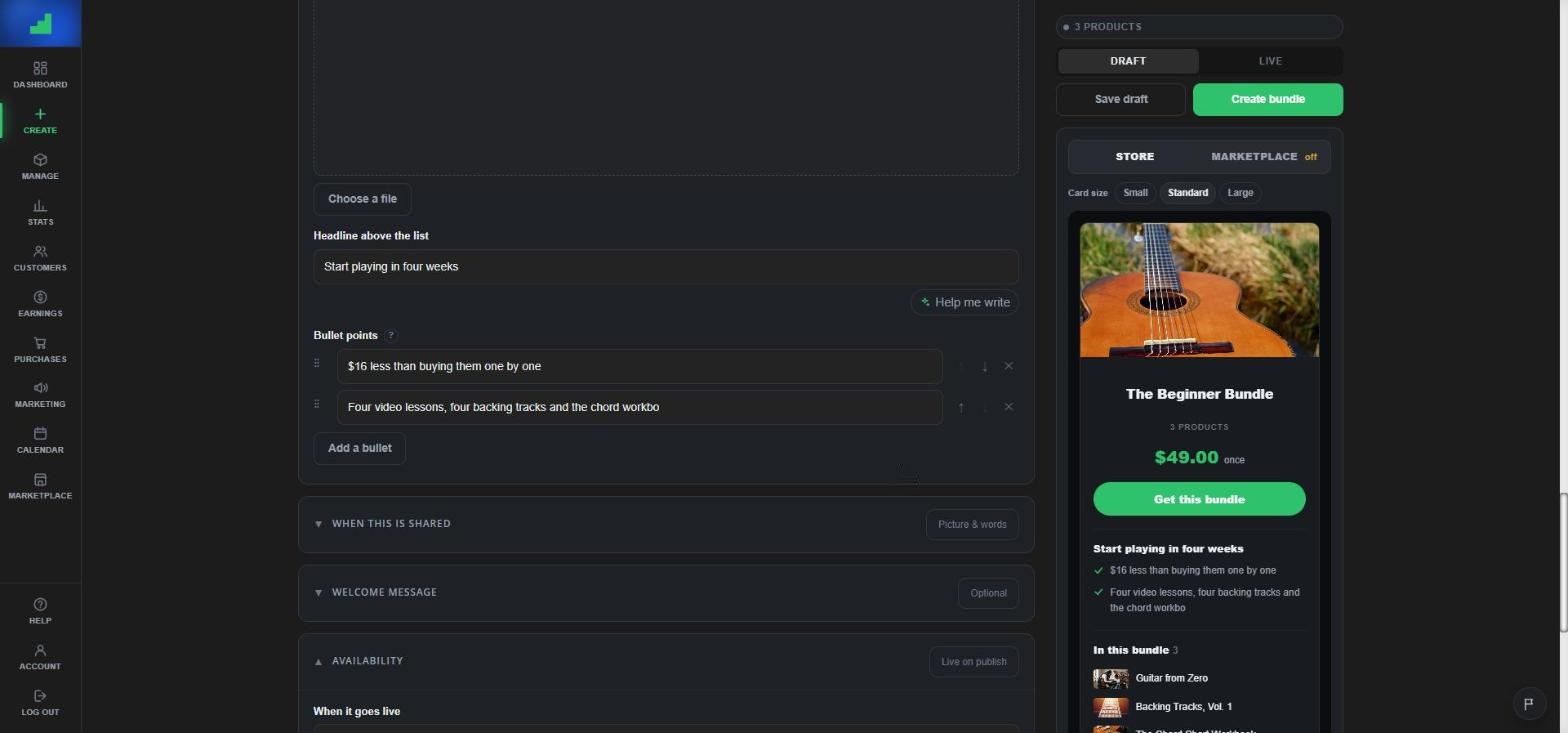Image resolution: width=1568 pixels, height=733 pixels.
Task: Select Large card size
Action: 1240,193
